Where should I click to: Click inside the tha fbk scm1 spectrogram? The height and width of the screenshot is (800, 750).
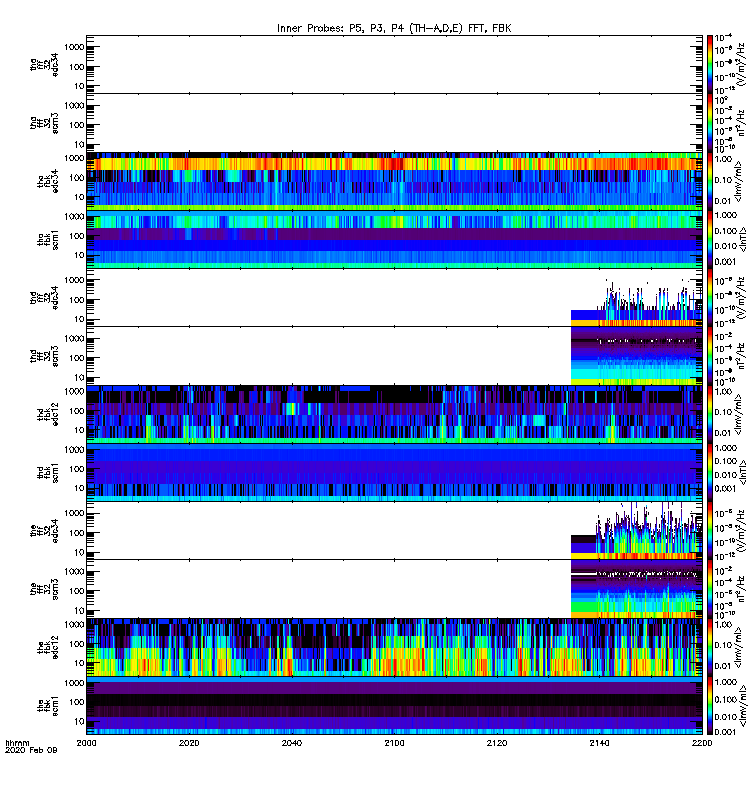tap(394, 239)
